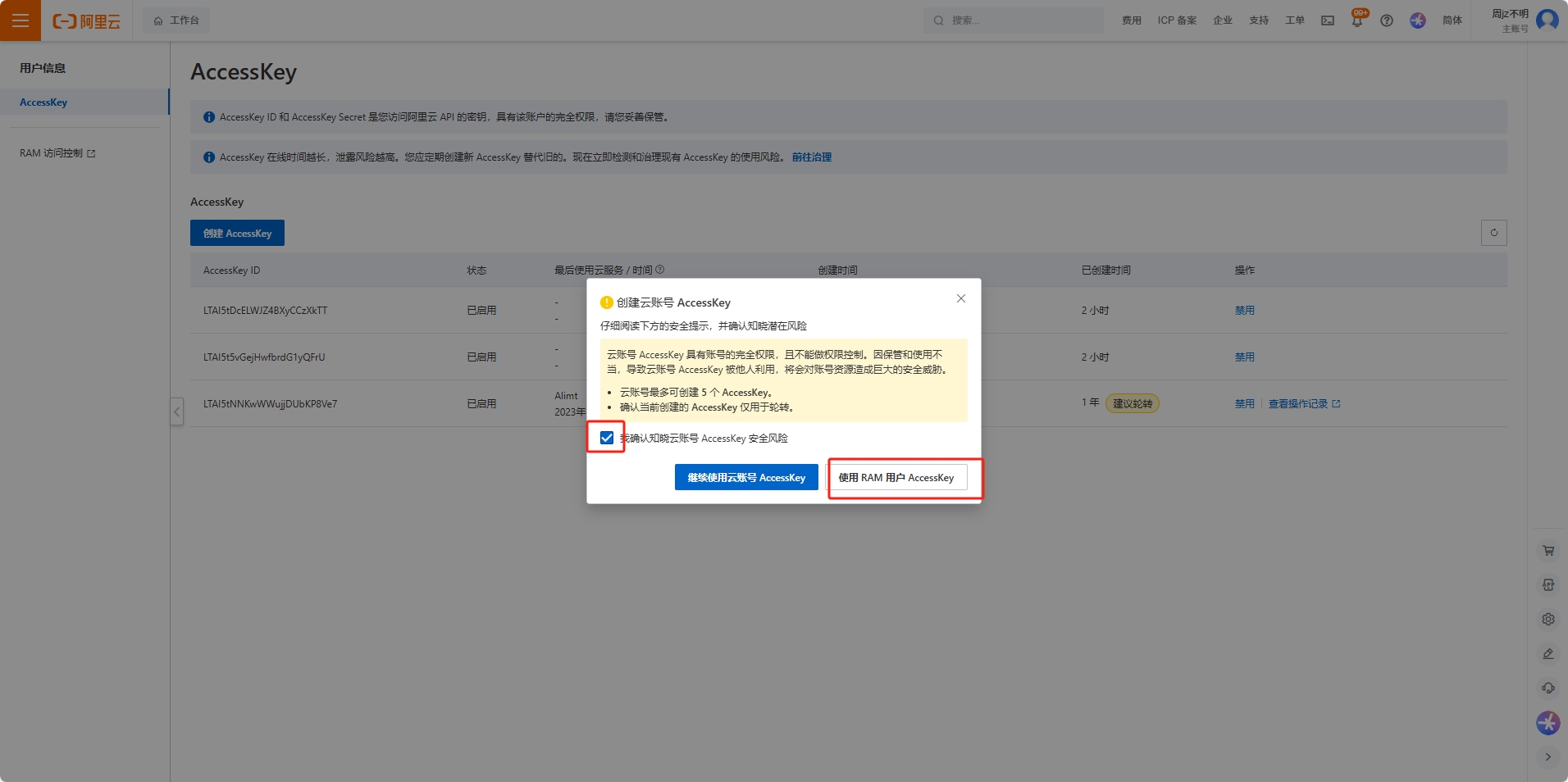Open the 简体 language selector
Image resolution: width=1568 pixels, height=782 pixels.
point(1452,20)
